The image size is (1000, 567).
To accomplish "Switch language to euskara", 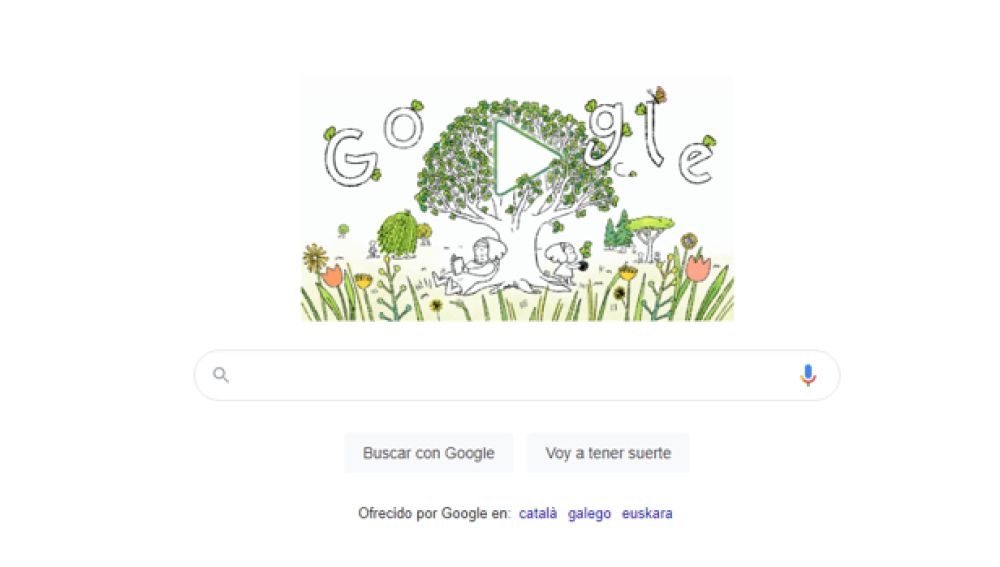I will (x=647, y=513).
